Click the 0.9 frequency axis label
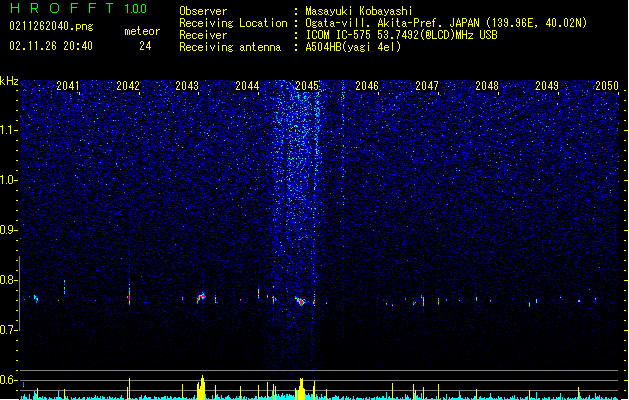Image resolution: width=629 pixels, height=400 pixels. [8, 230]
